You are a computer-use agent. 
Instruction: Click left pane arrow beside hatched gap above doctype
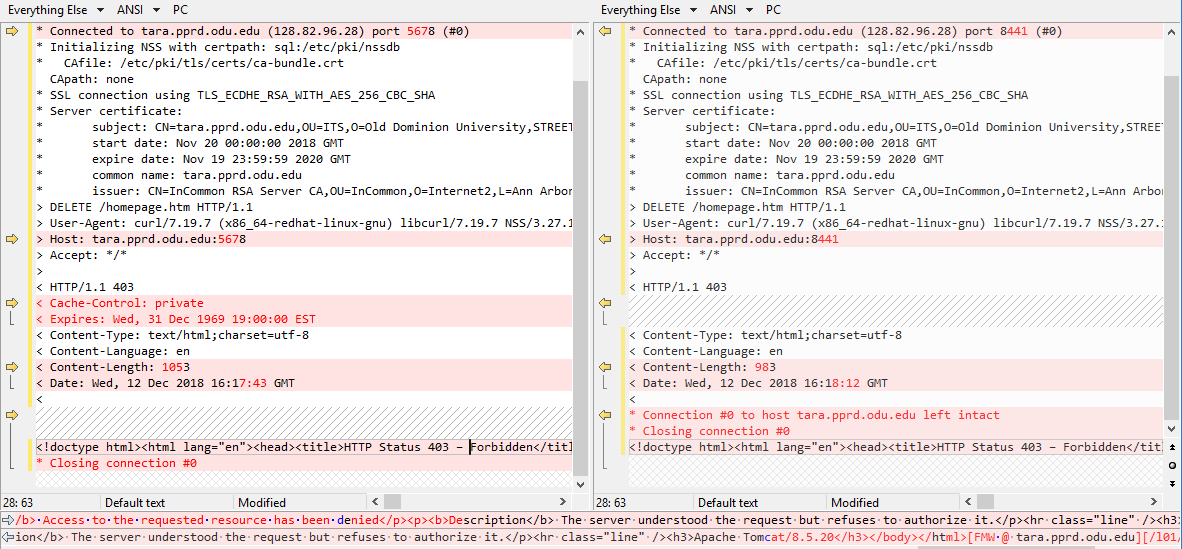[x=11, y=415]
